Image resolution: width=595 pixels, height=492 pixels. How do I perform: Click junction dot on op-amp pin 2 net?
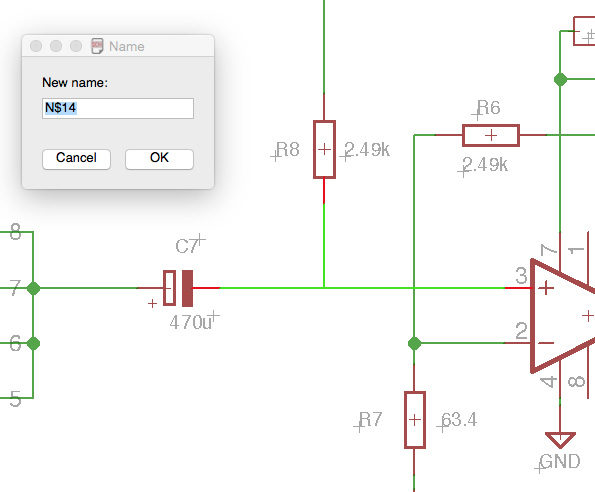414,343
